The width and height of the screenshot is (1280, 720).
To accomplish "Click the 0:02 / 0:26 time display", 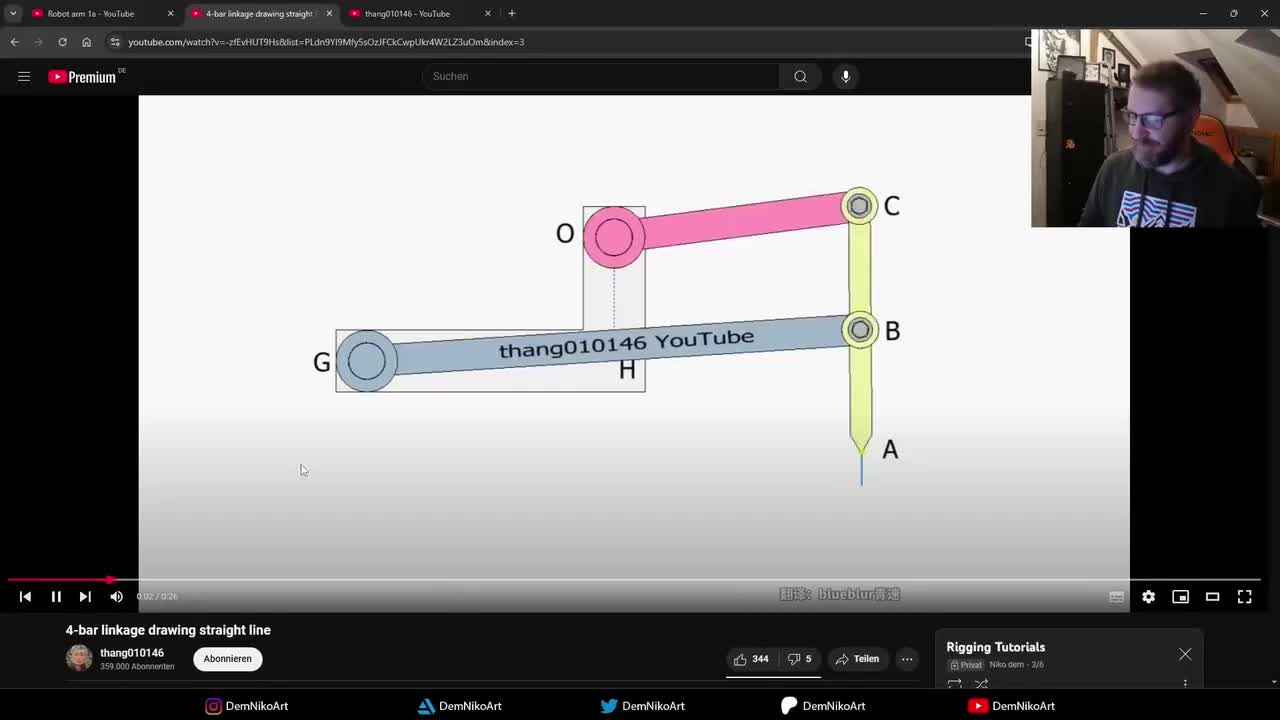I will 157,596.
